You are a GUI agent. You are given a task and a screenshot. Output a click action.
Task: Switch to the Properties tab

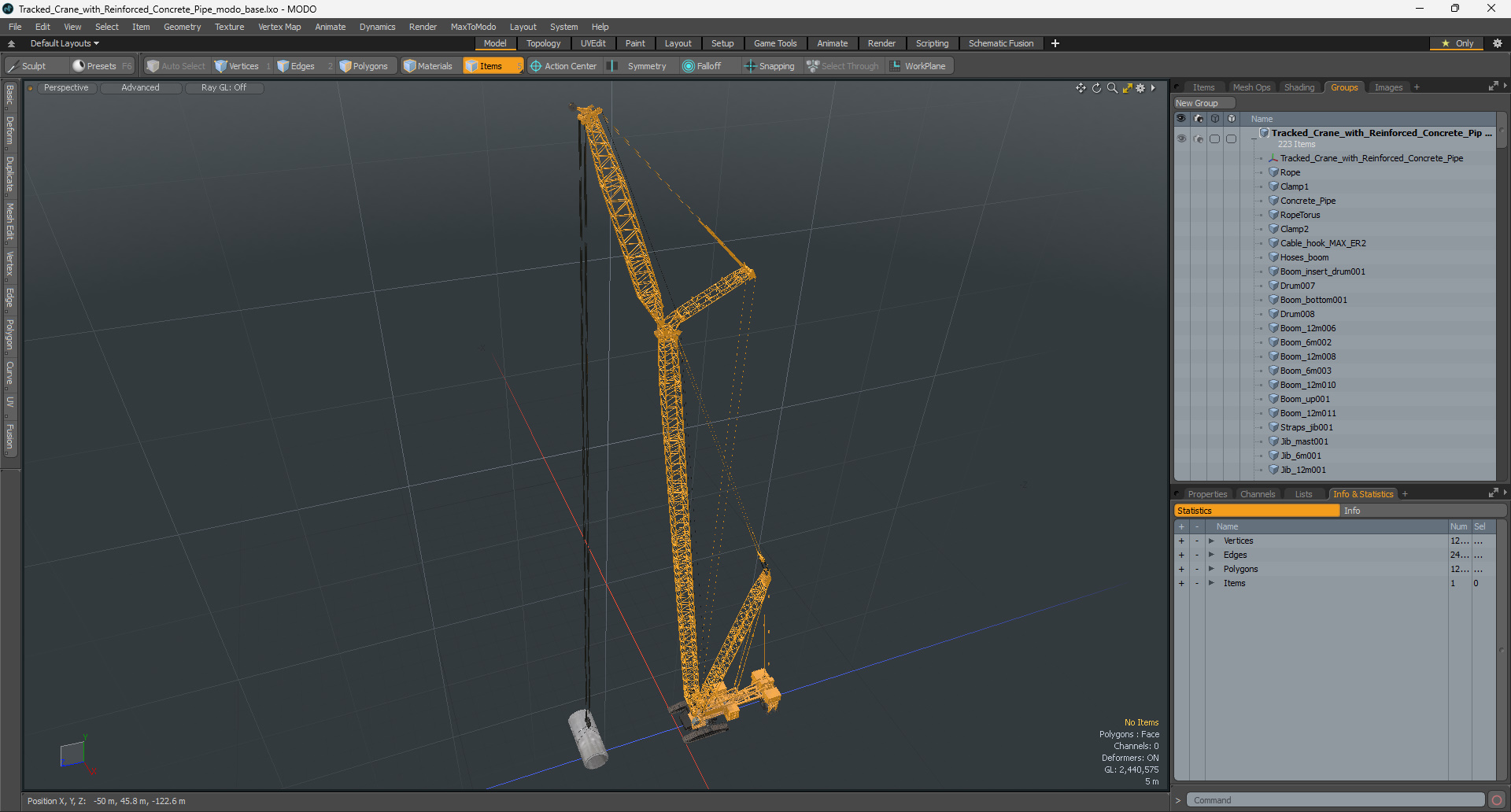click(1207, 494)
